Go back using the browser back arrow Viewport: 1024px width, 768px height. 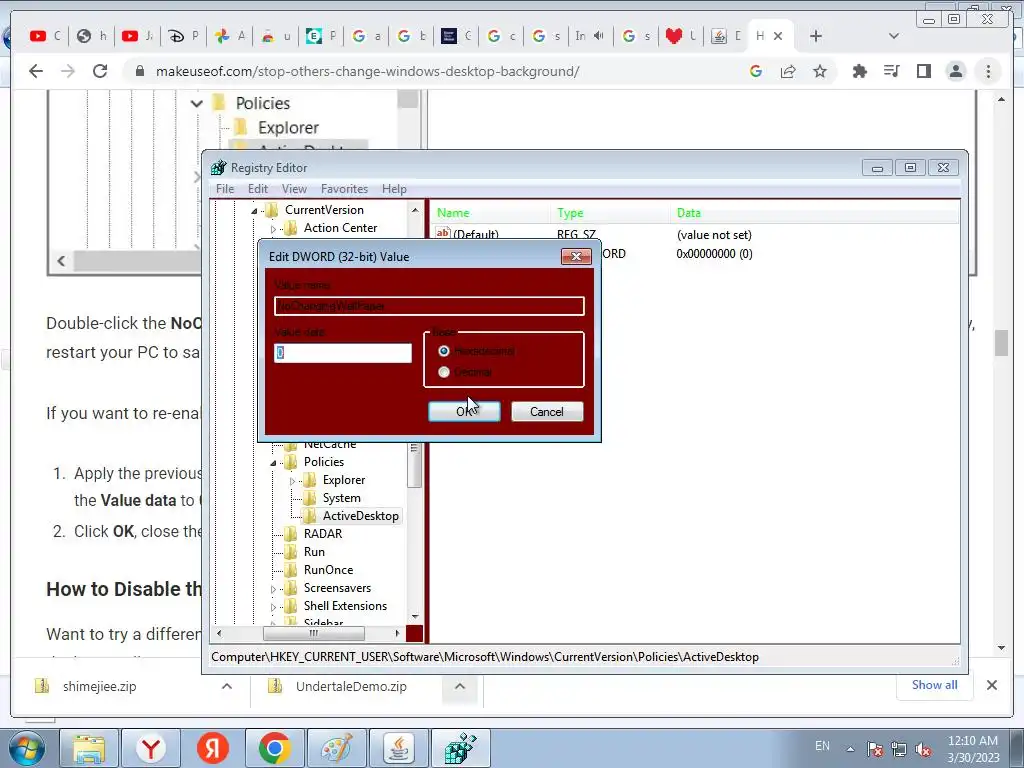tap(36, 71)
